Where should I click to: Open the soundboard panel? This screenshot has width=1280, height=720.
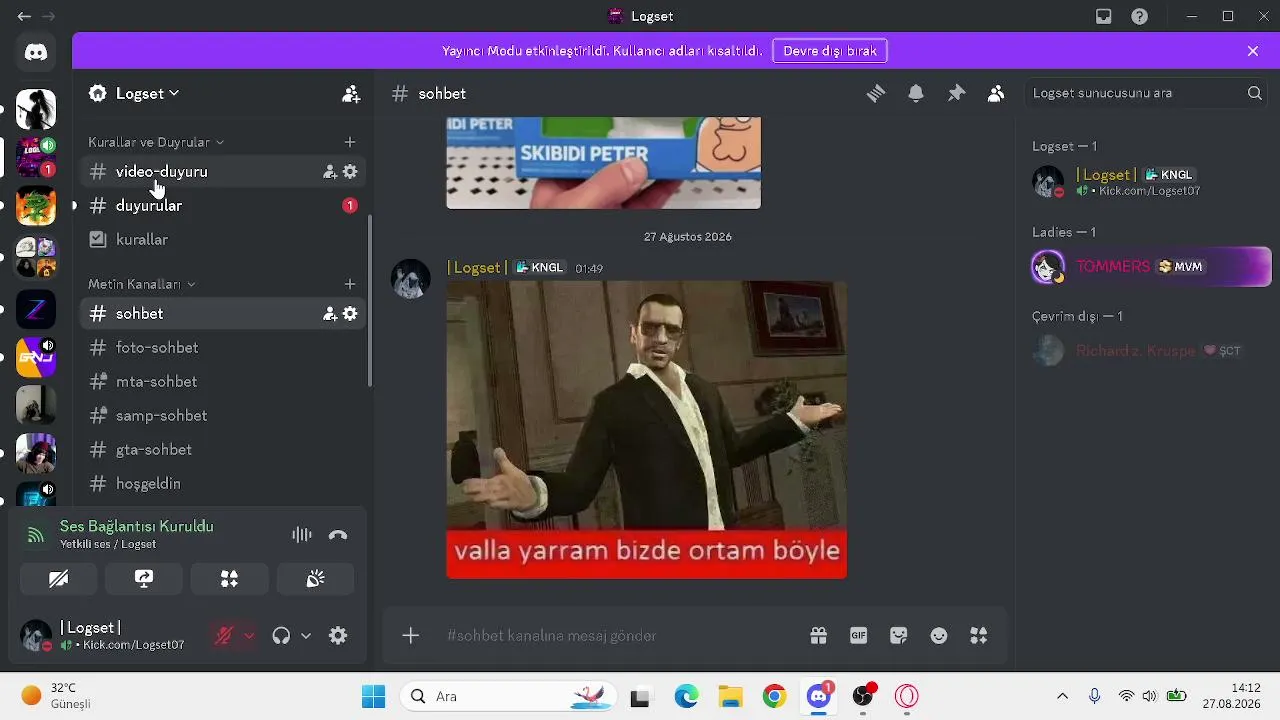coord(315,579)
